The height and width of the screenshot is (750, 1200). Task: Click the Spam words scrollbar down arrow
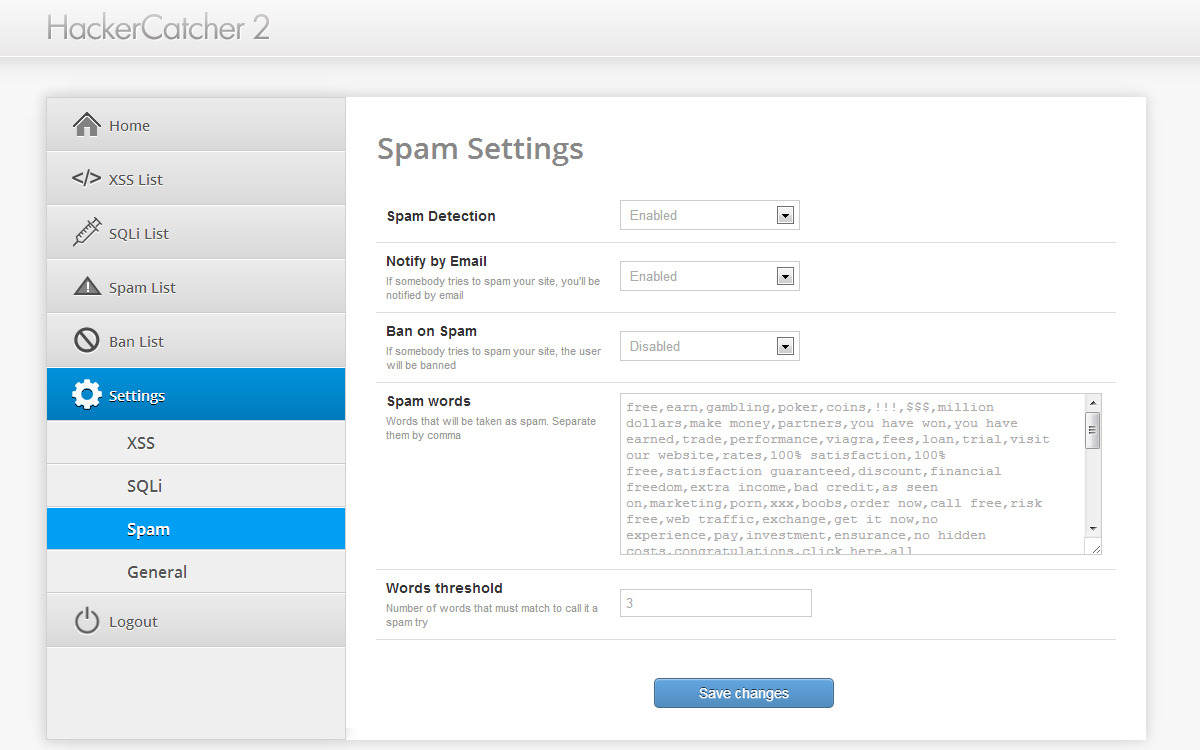(1093, 528)
